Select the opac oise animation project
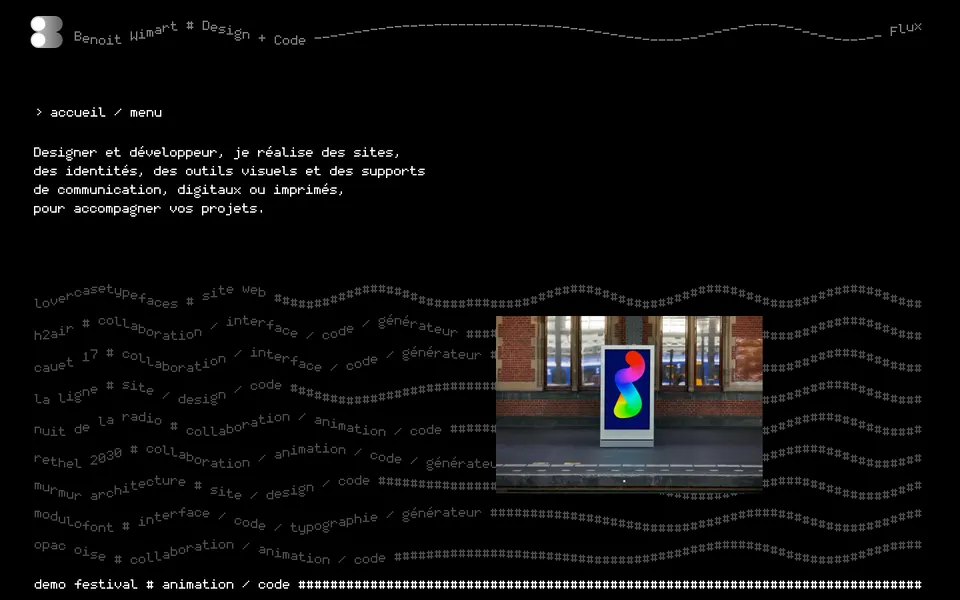 pos(209,552)
